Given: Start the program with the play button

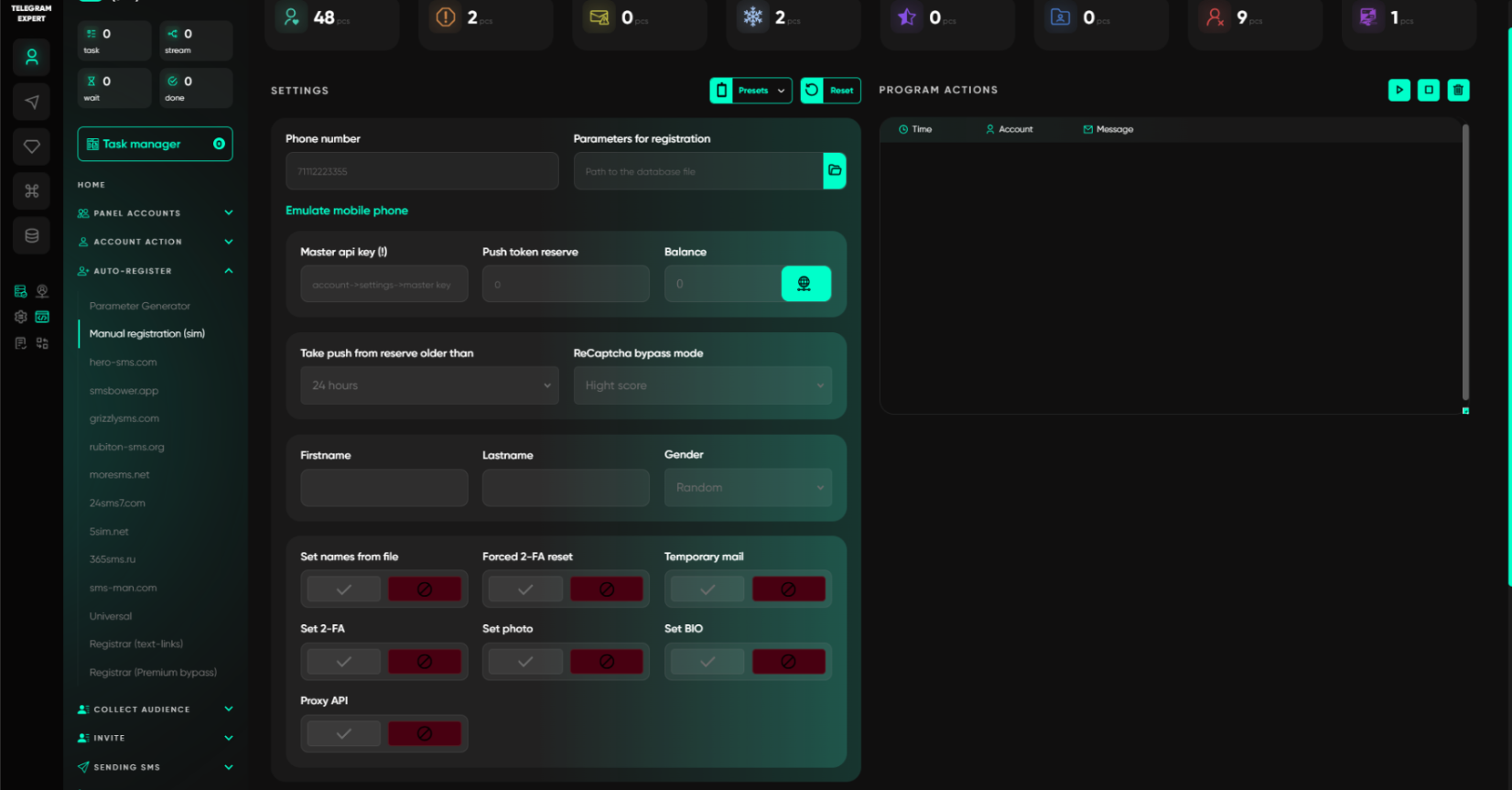Looking at the screenshot, I should (x=1399, y=90).
